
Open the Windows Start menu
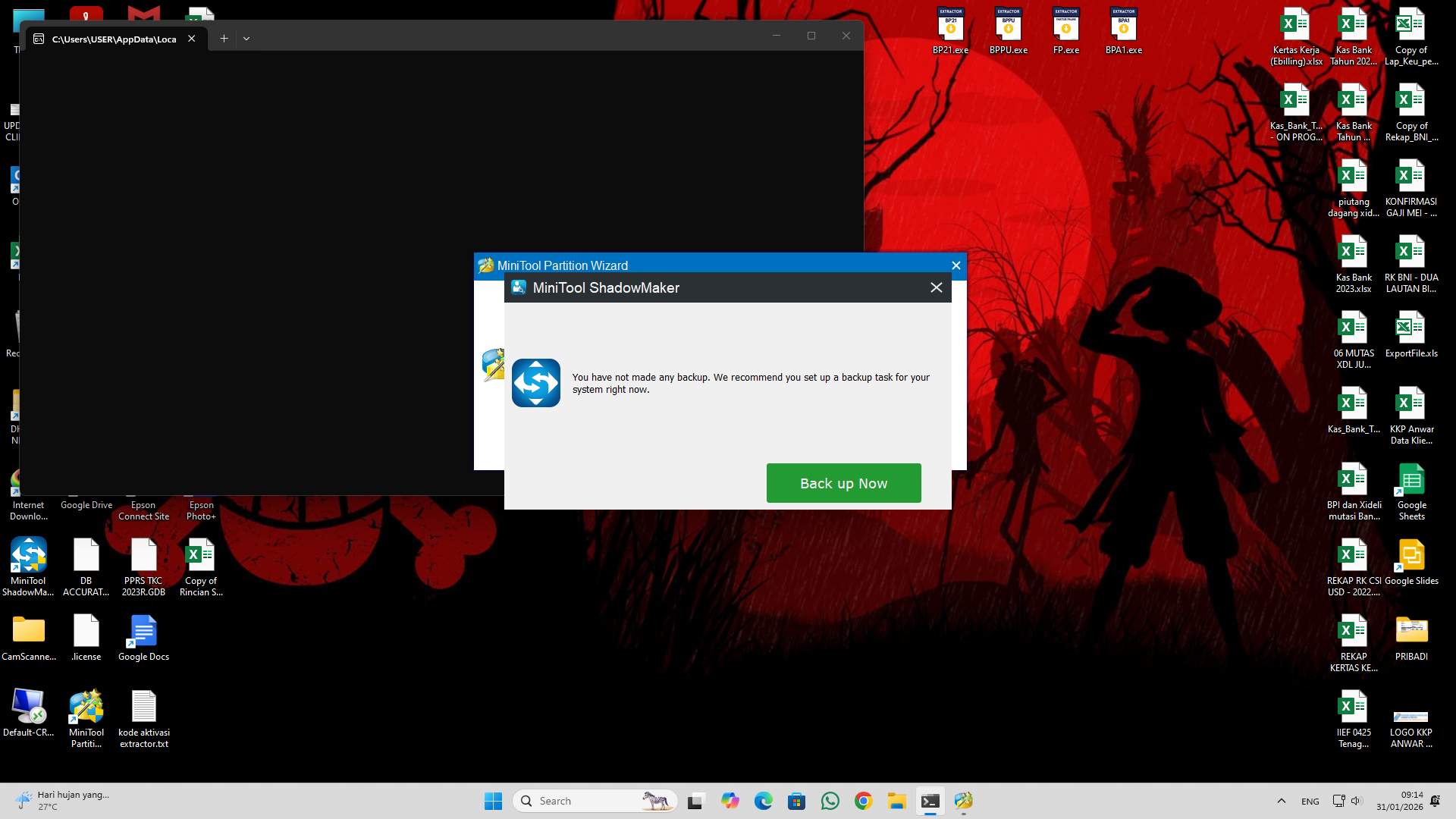(x=493, y=800)
